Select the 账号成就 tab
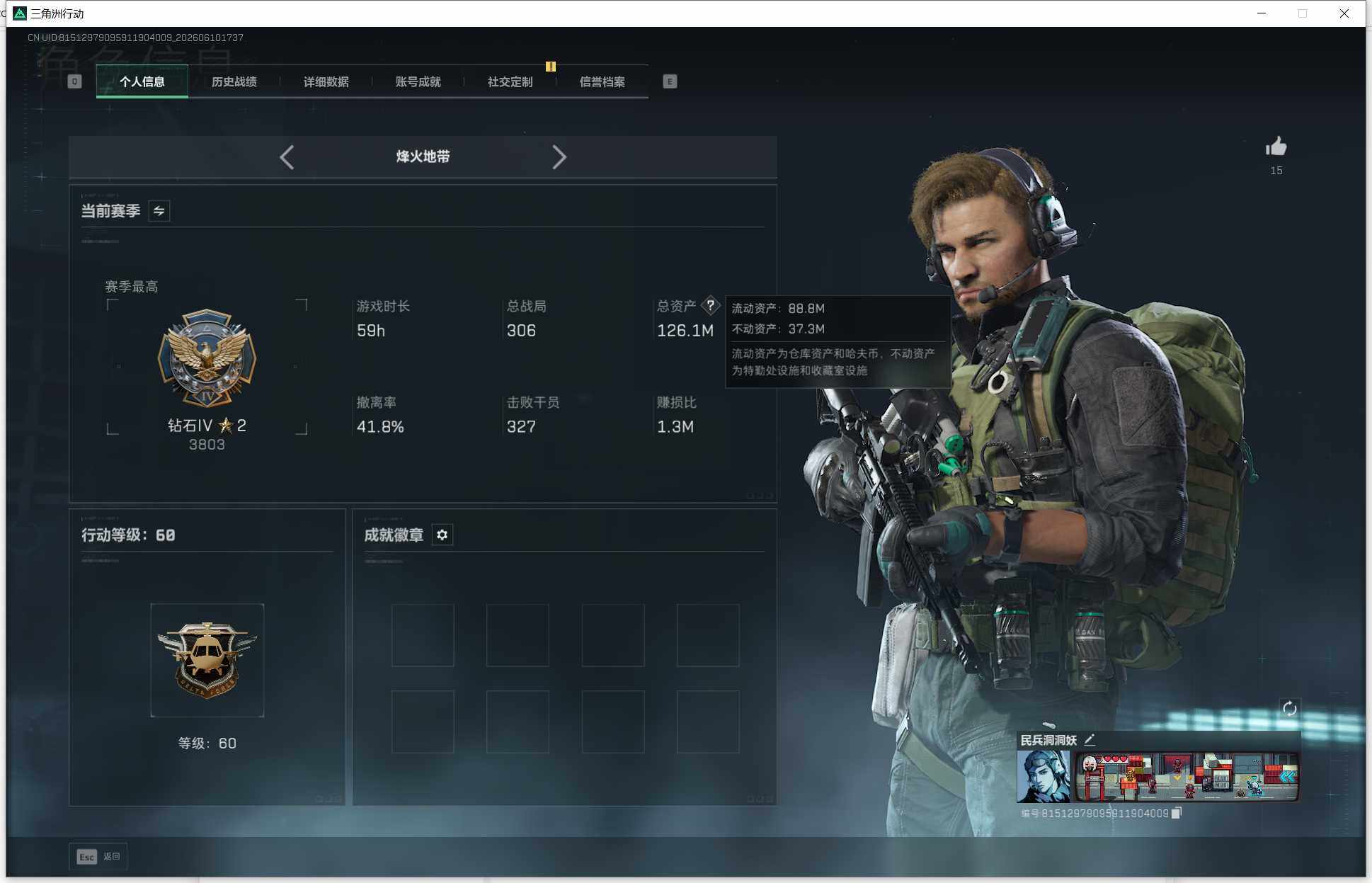The width and height of the screenshot is (1372, 883). click(x=418, y=81)
